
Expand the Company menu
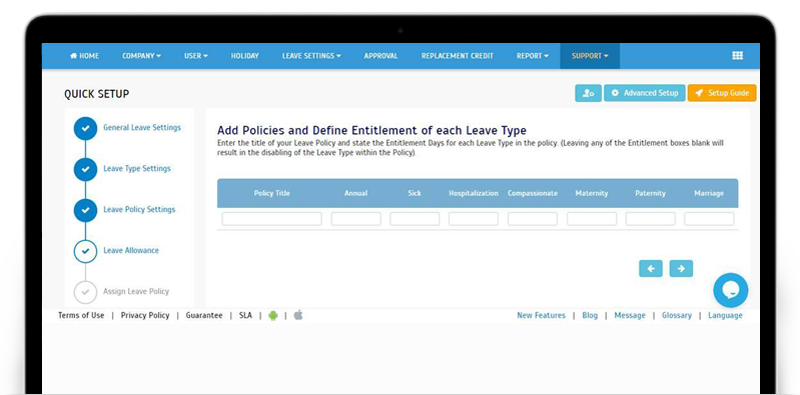pos(141,56)
